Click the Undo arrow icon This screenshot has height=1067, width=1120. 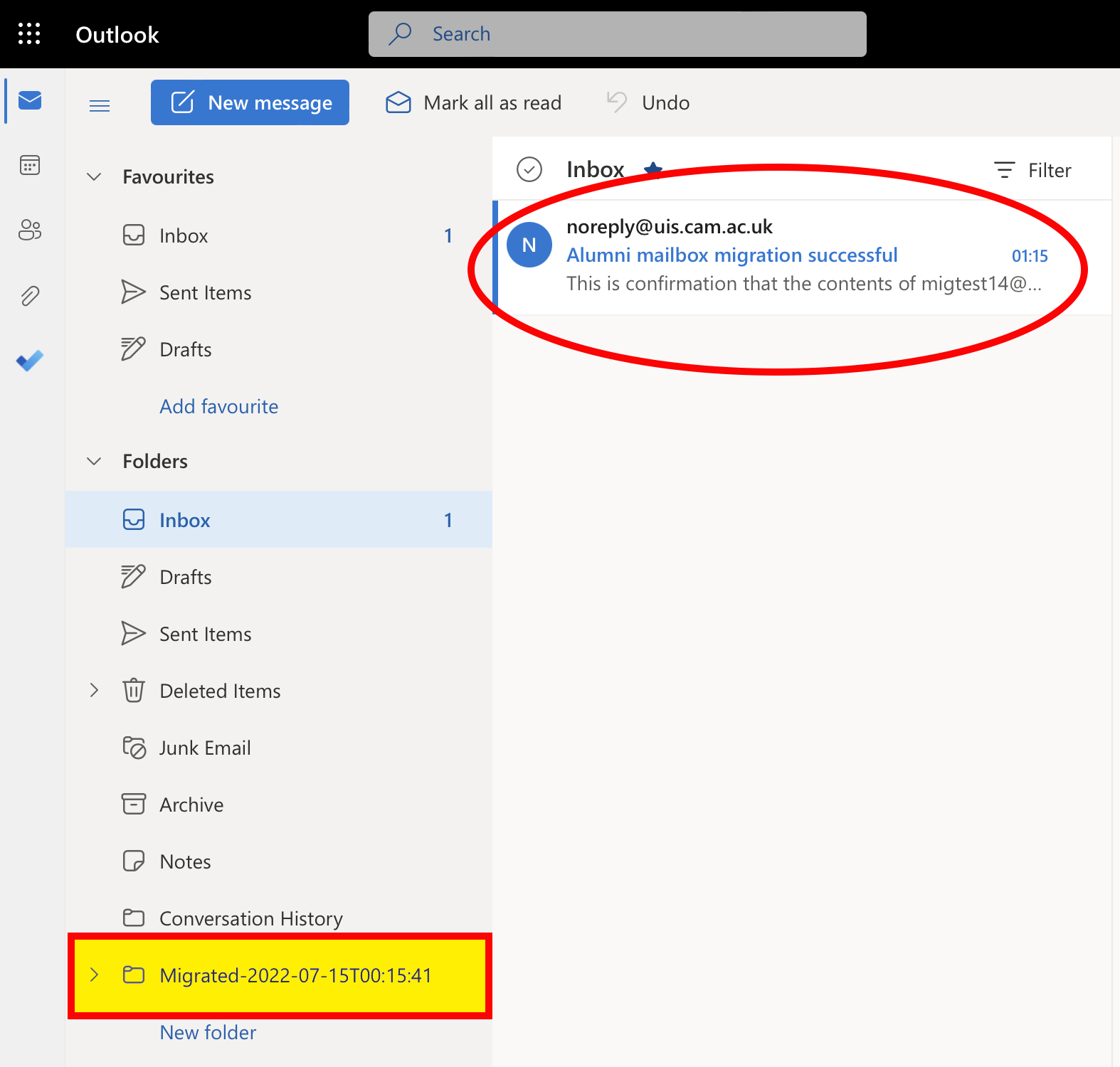point(617,102)
